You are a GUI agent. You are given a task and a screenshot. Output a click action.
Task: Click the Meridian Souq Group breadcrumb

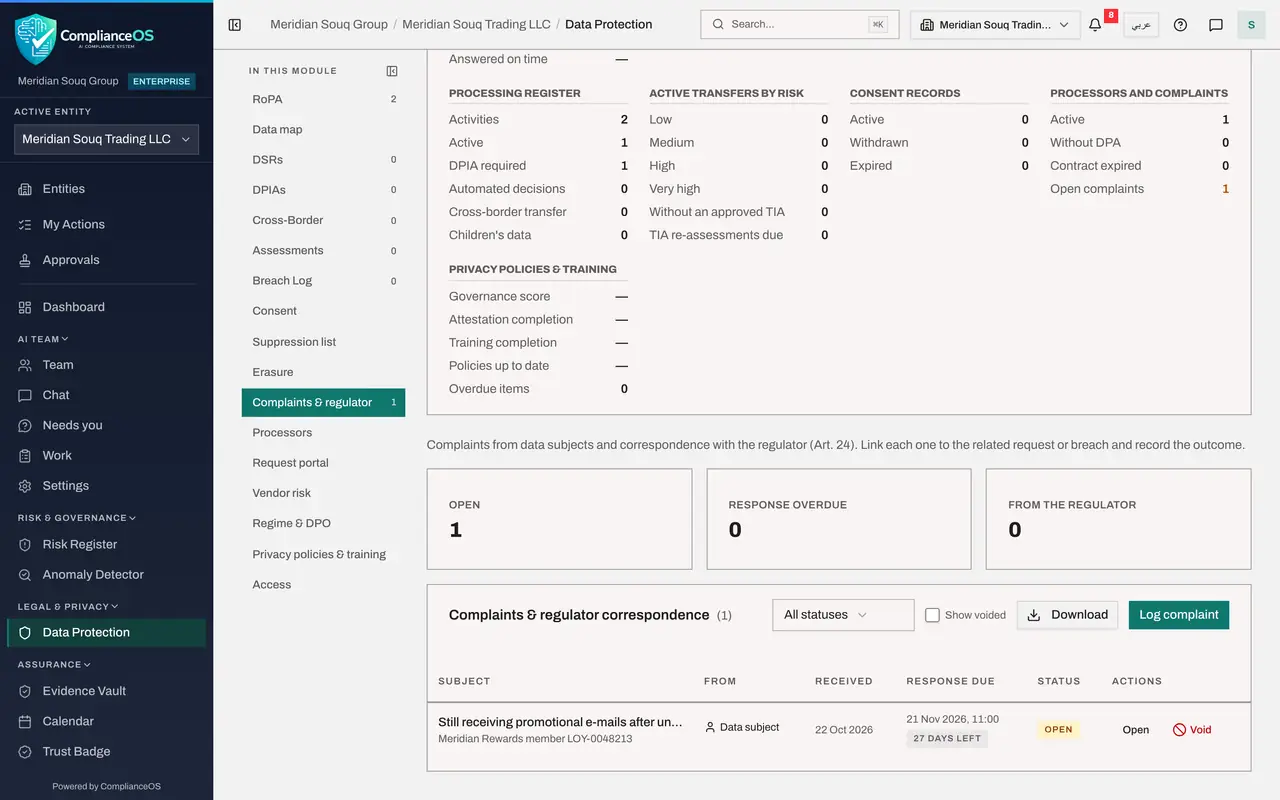329,25
